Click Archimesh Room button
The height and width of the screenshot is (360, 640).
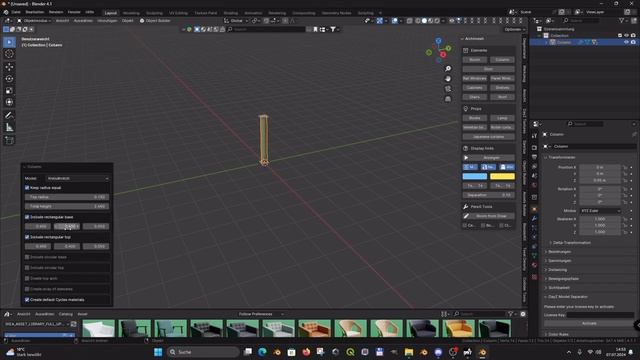coord(474,60)
